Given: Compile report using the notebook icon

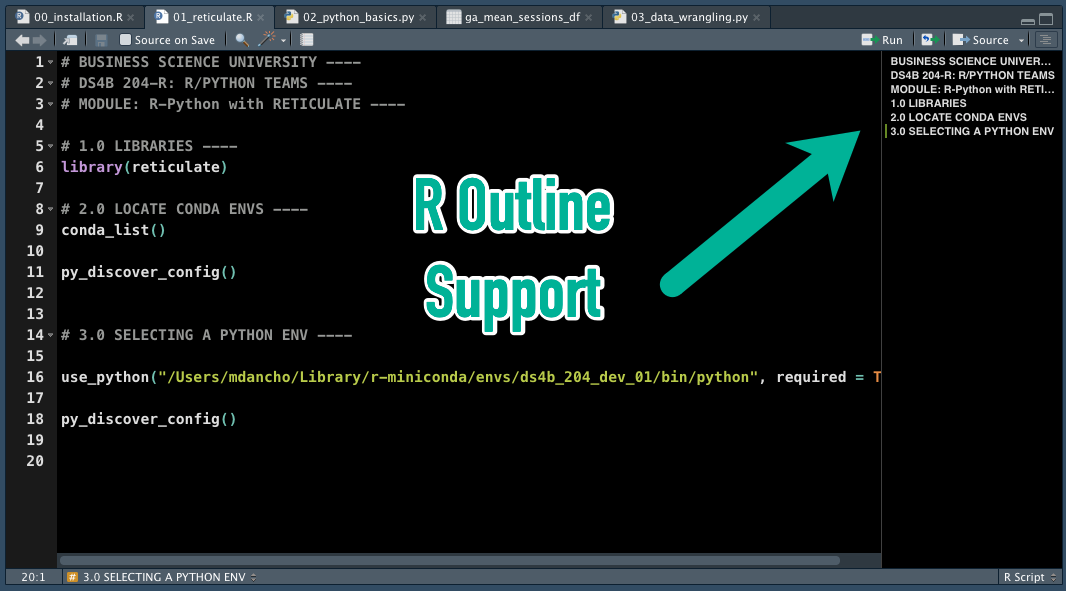Looking at the screenshot, I should point(307,40).
